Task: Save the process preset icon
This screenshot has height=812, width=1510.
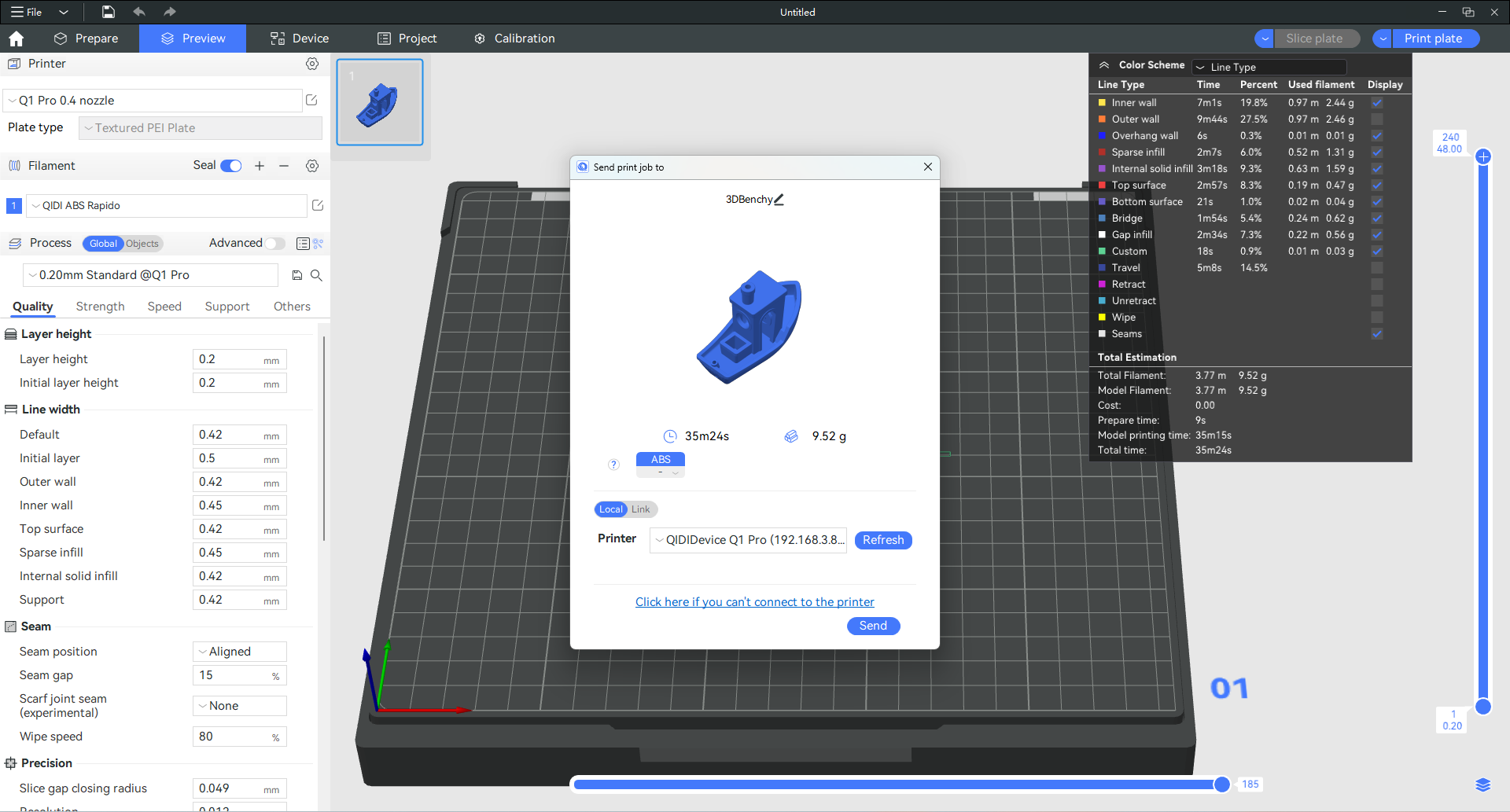Action: click(x=297, y=275)
